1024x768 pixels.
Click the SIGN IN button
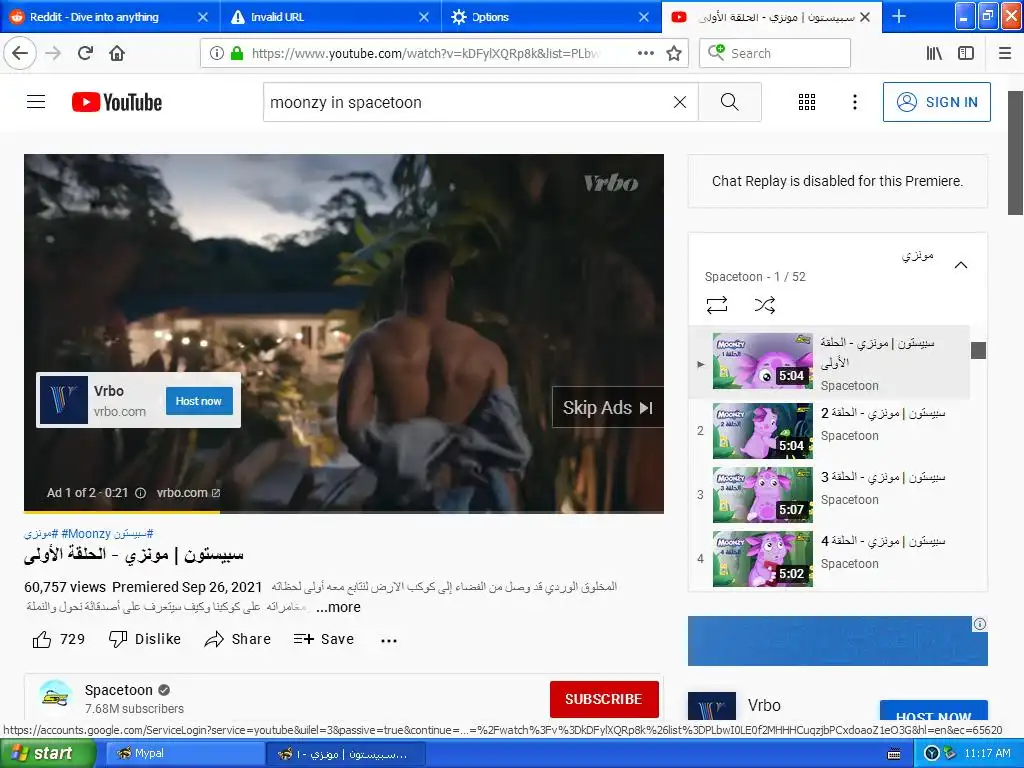point(936,102)
